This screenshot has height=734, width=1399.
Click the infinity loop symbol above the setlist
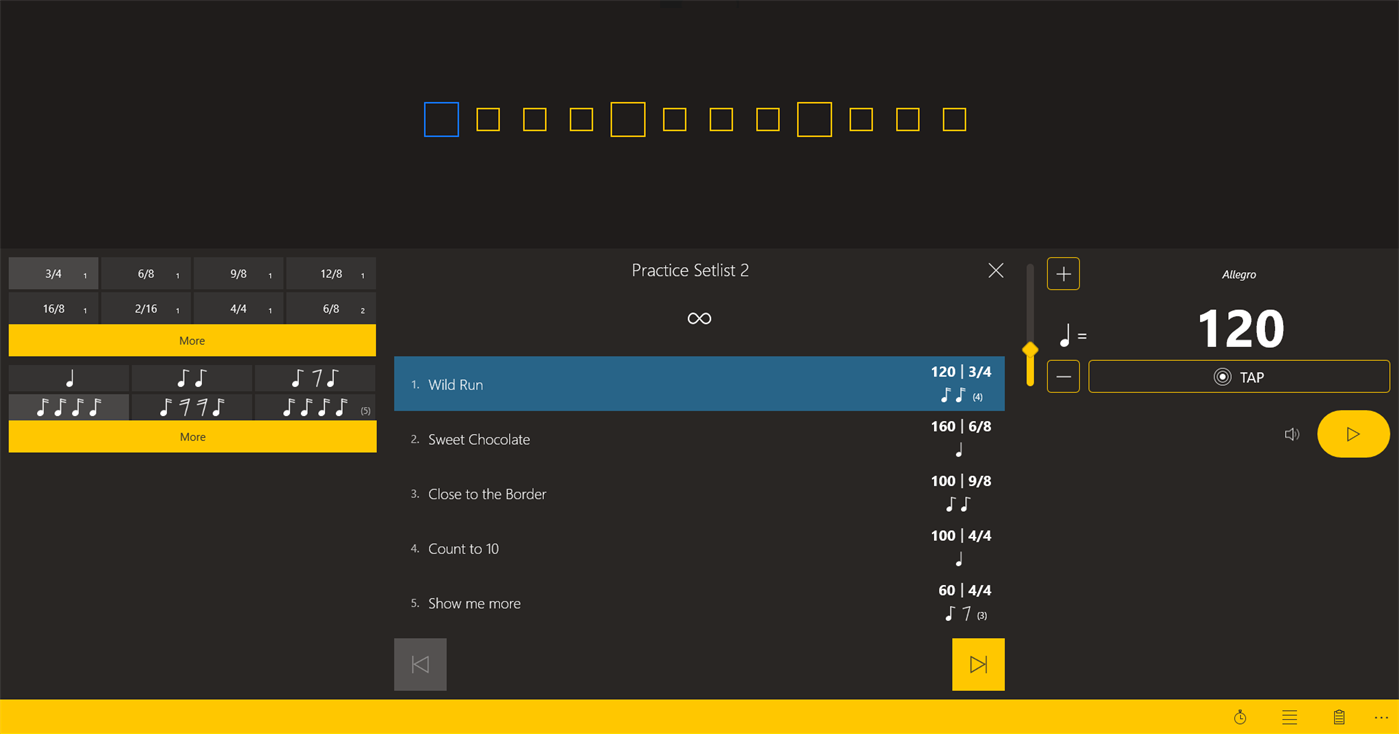(699, 318)
